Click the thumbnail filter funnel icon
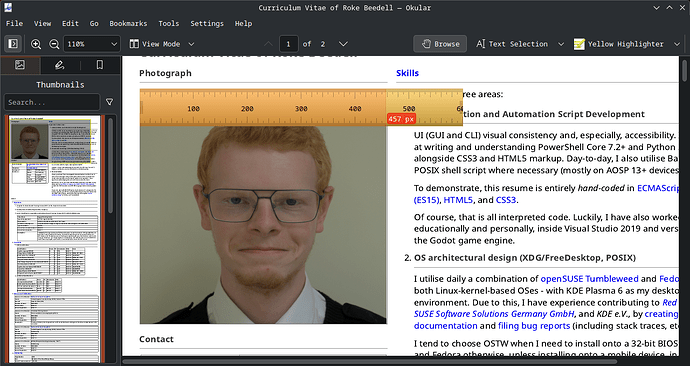 point(110,102)
